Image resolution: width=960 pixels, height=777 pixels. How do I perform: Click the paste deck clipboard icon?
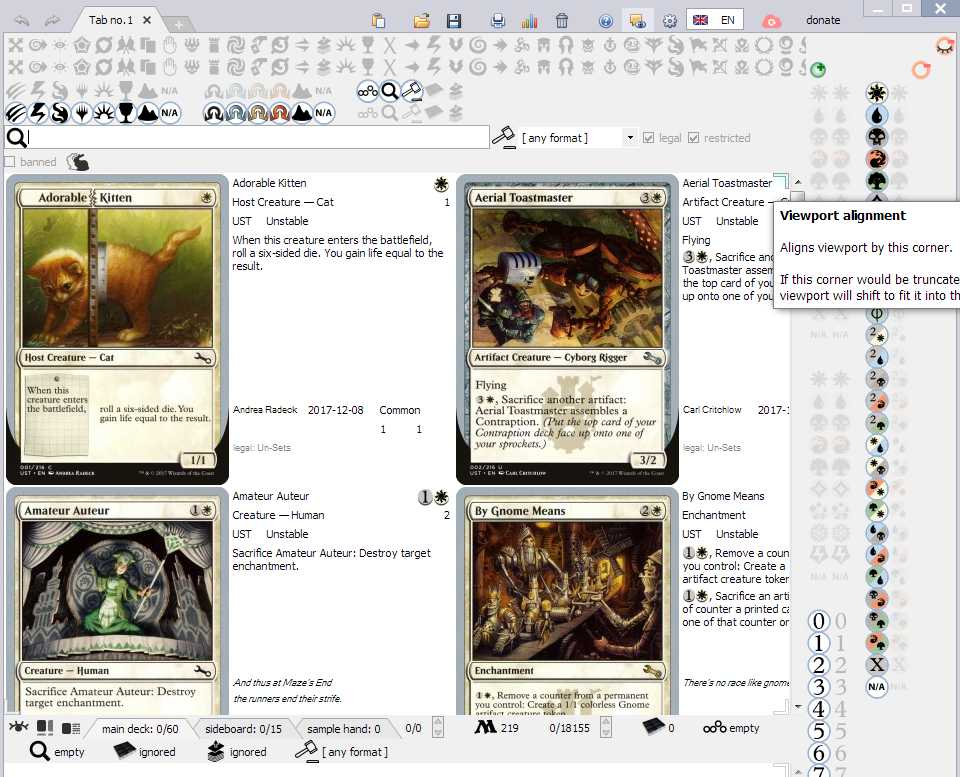(378, 20)
